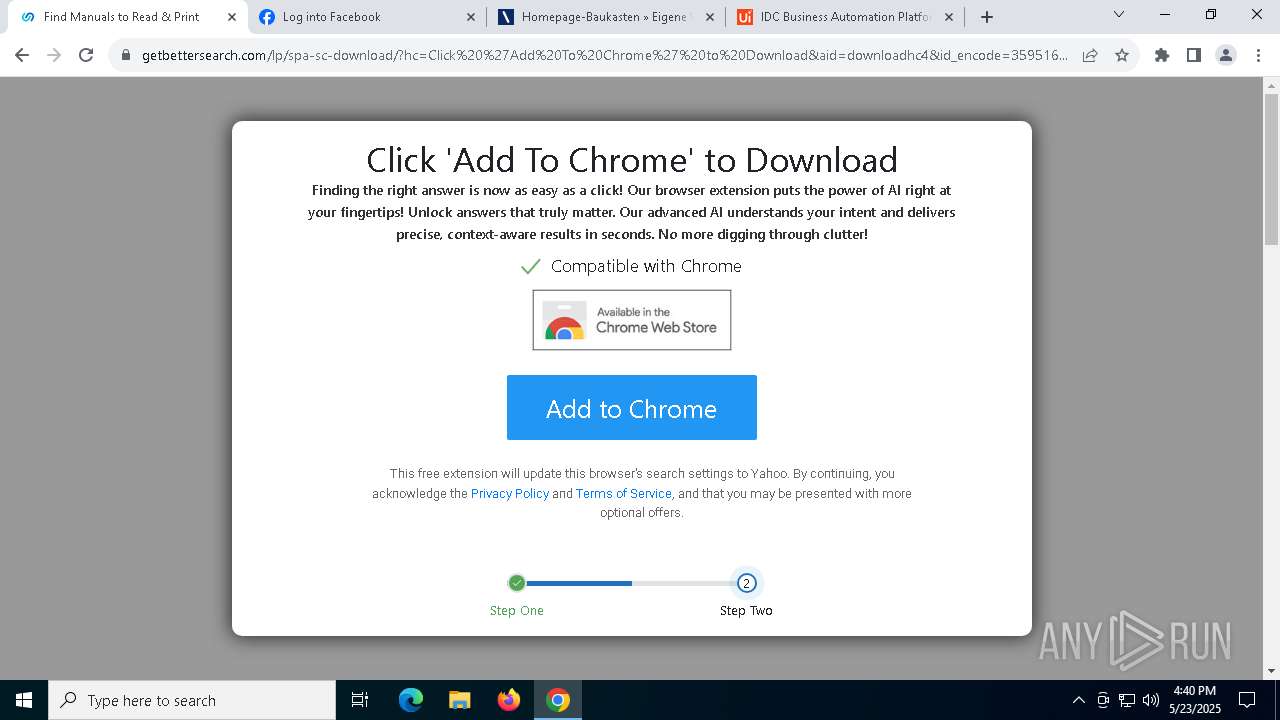The height and width of the screenshot is (720, 1280).
Task: Click the heading 'Click Add To Chrome to Download'
Action: pyautogui.click(x=632, y=160)
